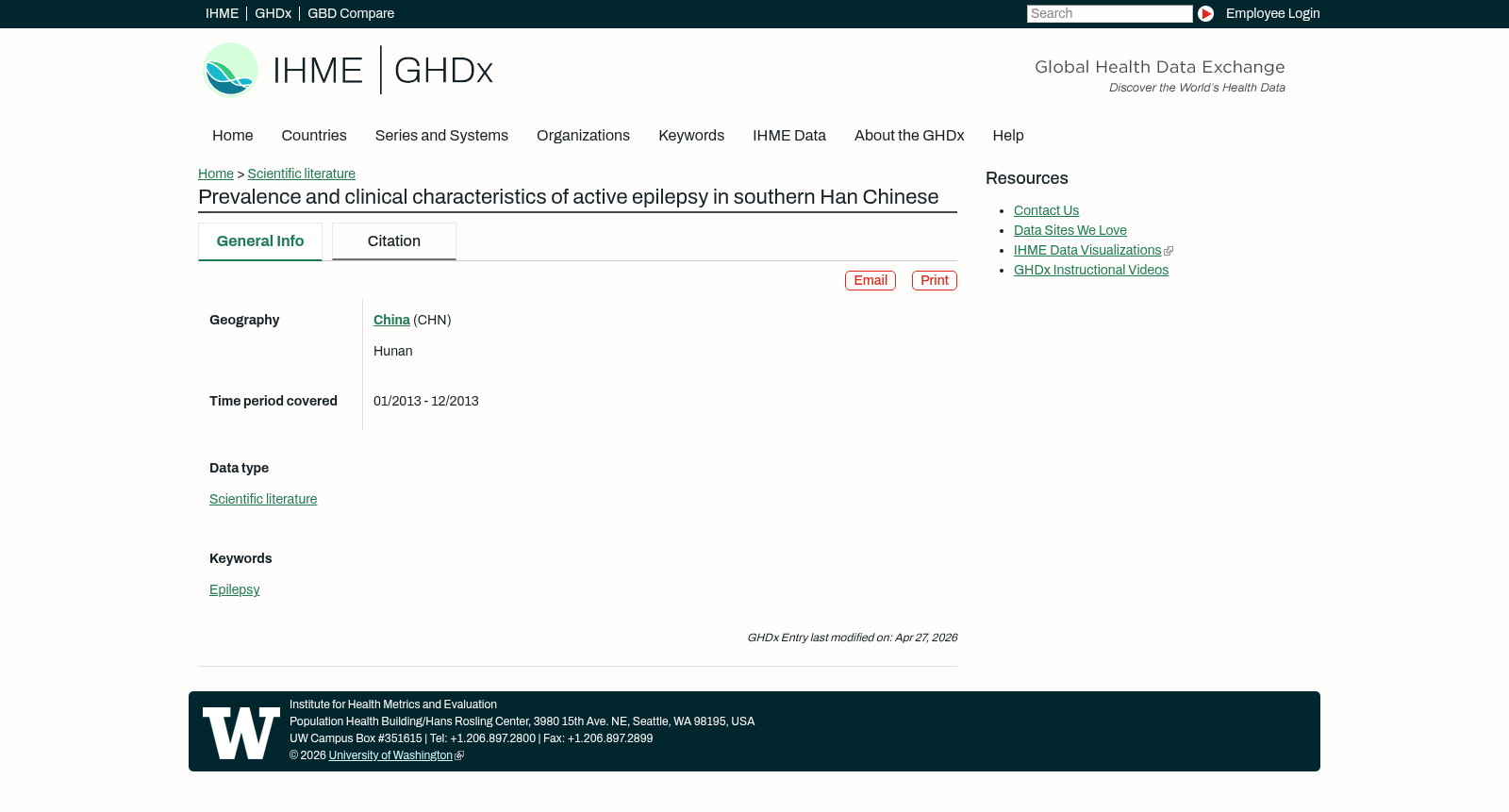
Task: Open the Help menu item
Action: [x=1008, y=136]
